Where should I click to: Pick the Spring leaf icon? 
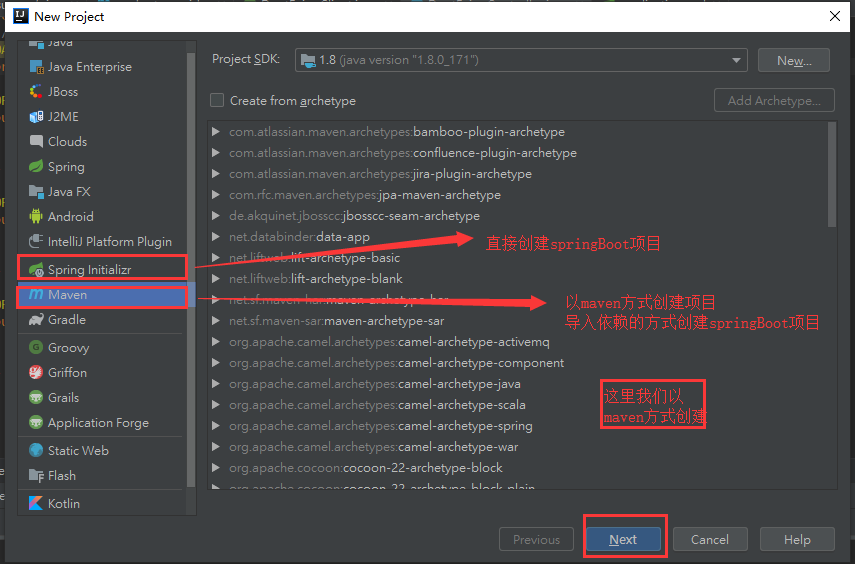36,166
